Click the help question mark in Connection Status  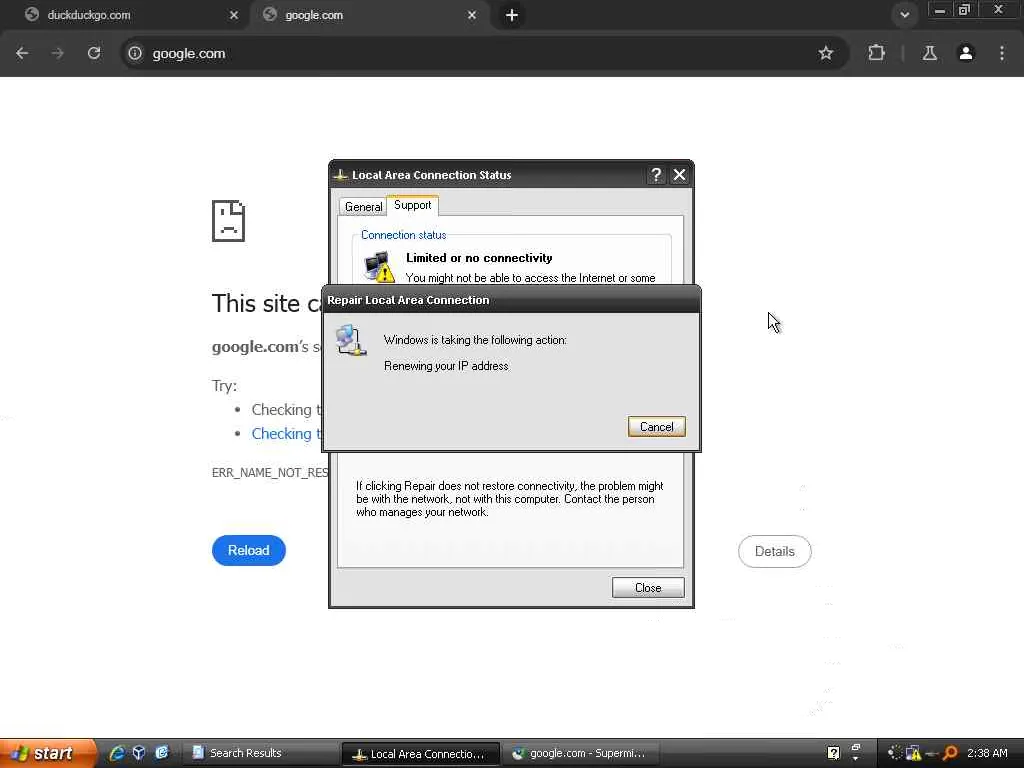(x=656, y=175)
